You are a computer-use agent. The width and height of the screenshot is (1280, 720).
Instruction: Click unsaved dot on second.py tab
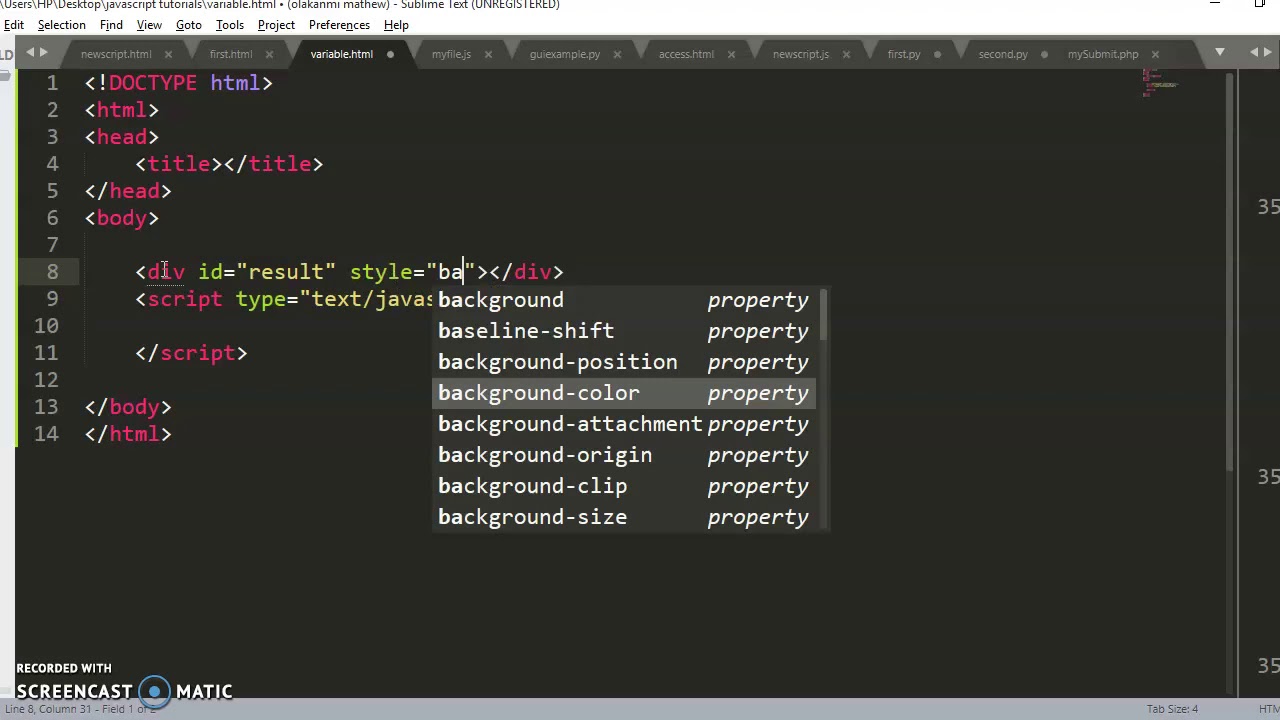pos(1045,54)
